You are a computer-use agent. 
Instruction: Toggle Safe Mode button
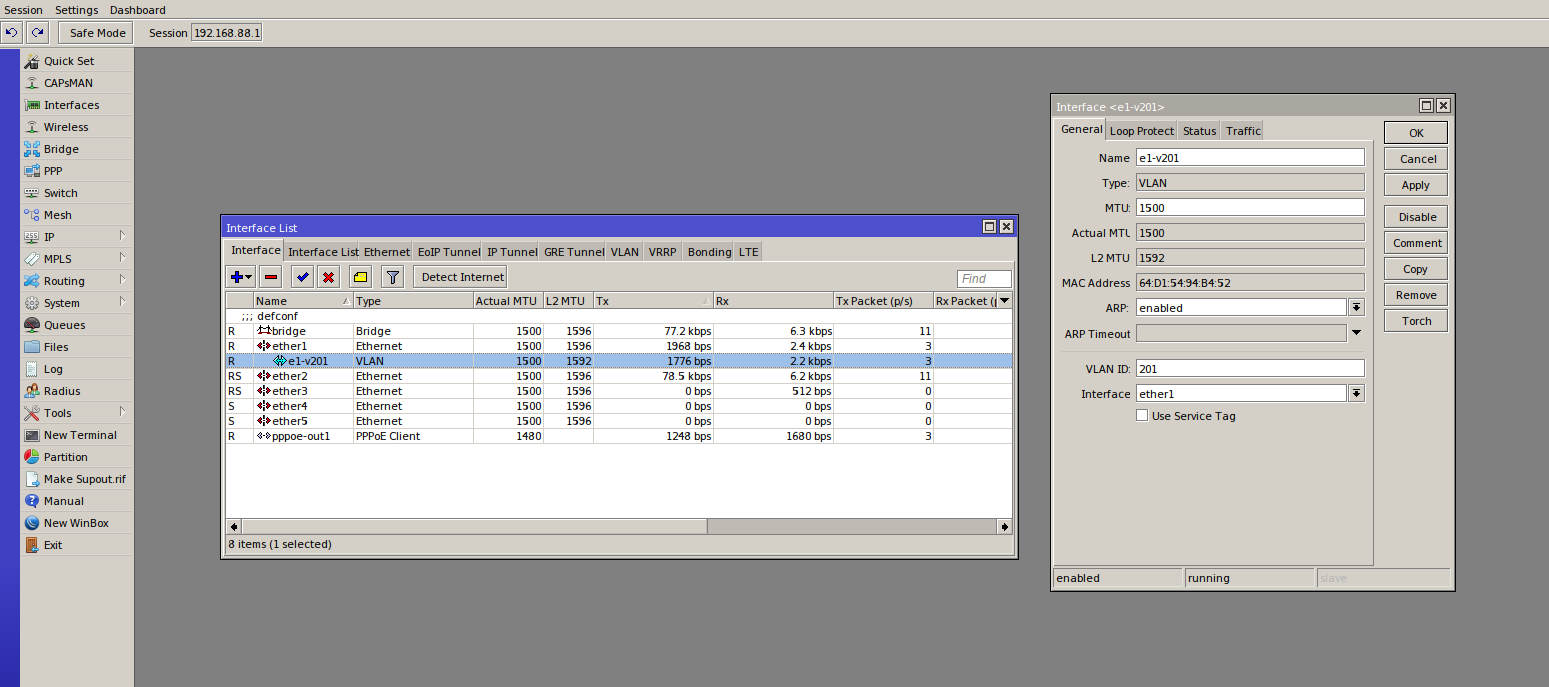[x=97, y=33]
